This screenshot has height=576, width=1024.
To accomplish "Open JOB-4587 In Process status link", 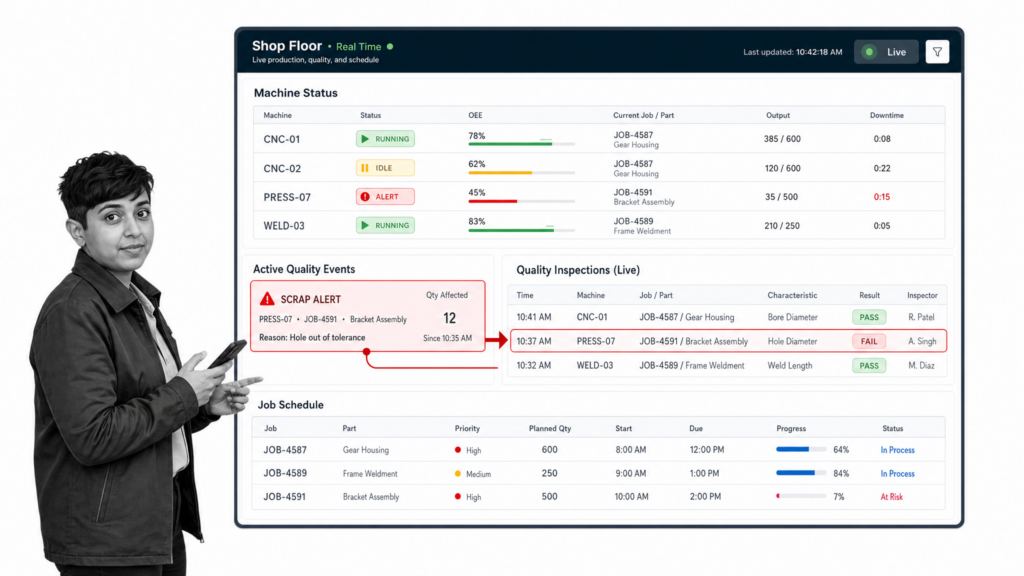I will pyautogui.click(x=897, y=450).
